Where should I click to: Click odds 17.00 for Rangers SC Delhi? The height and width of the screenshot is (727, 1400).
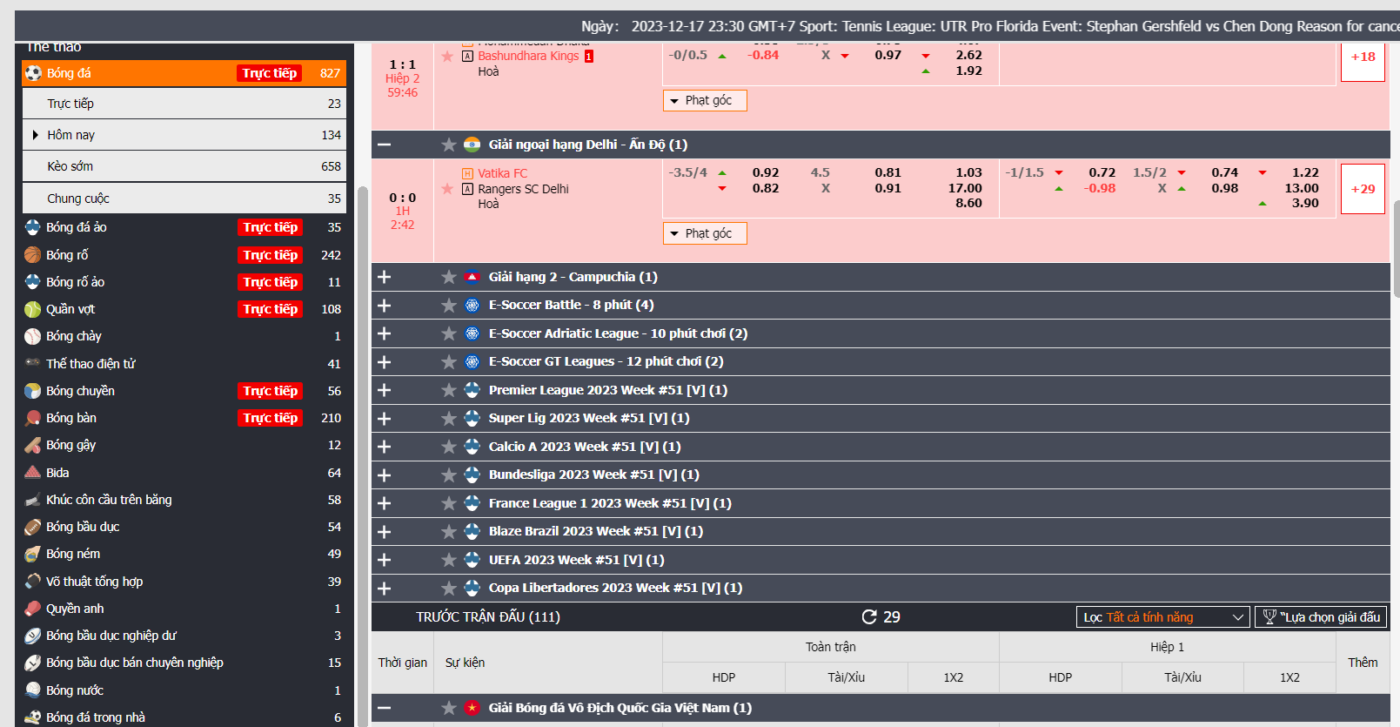click(965, 188)
